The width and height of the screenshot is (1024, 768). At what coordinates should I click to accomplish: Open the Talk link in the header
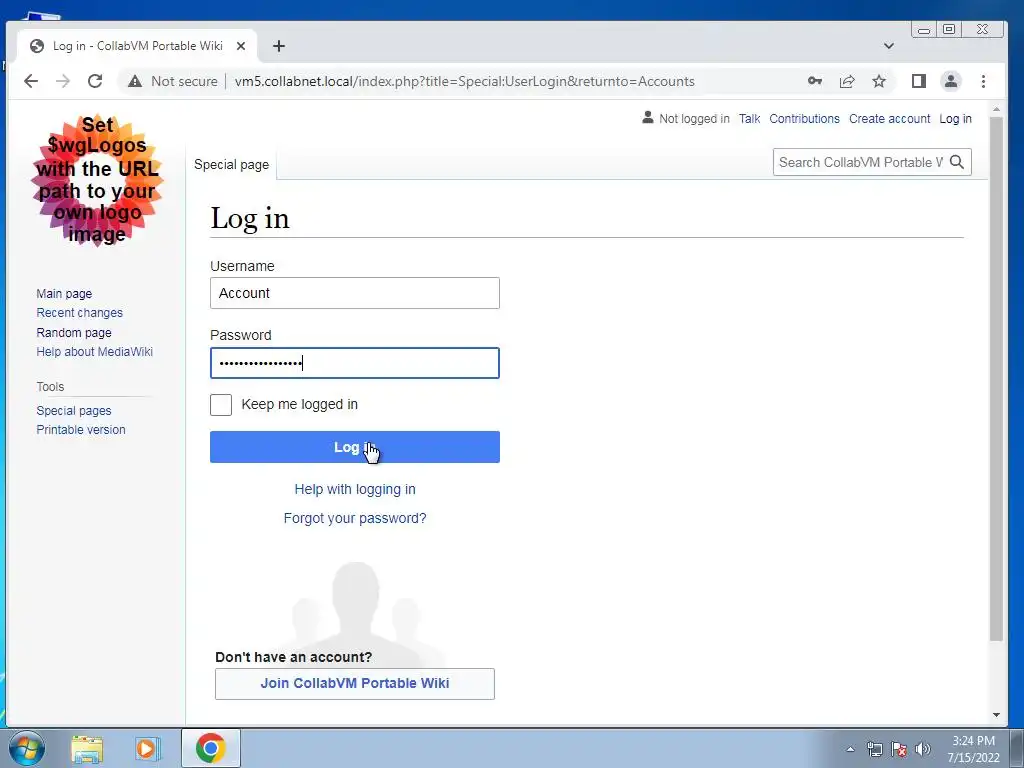coord(749,119)
